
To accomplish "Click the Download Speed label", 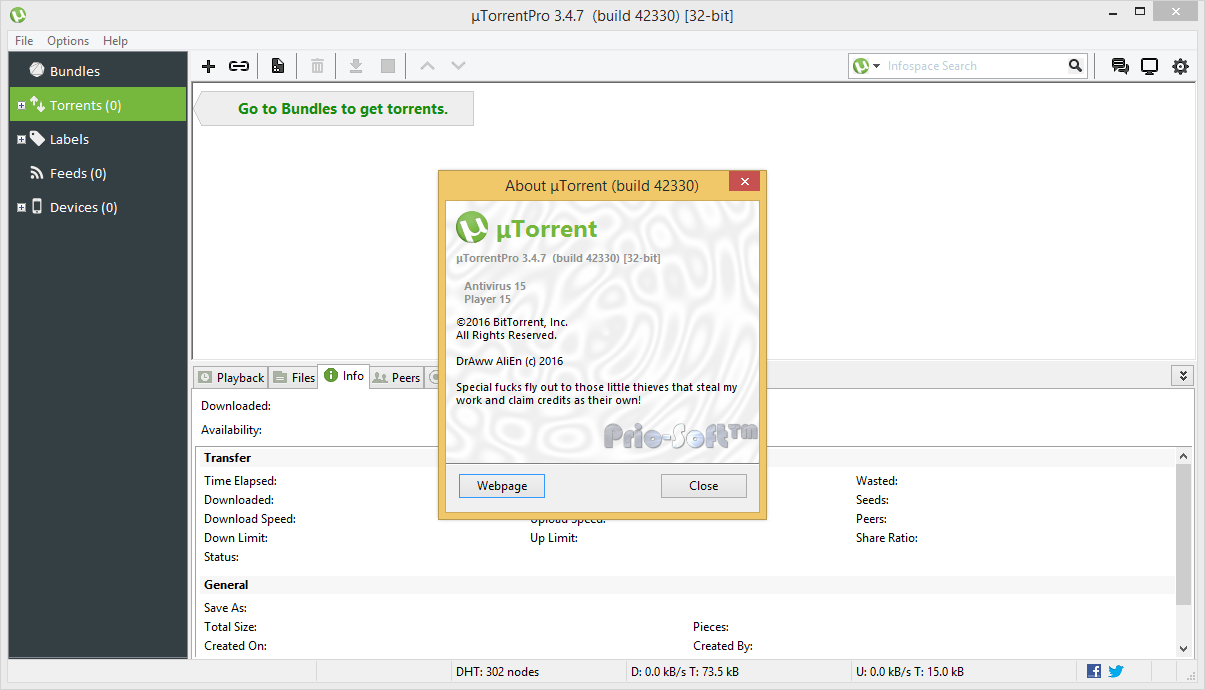I will (x=250, y=519).
